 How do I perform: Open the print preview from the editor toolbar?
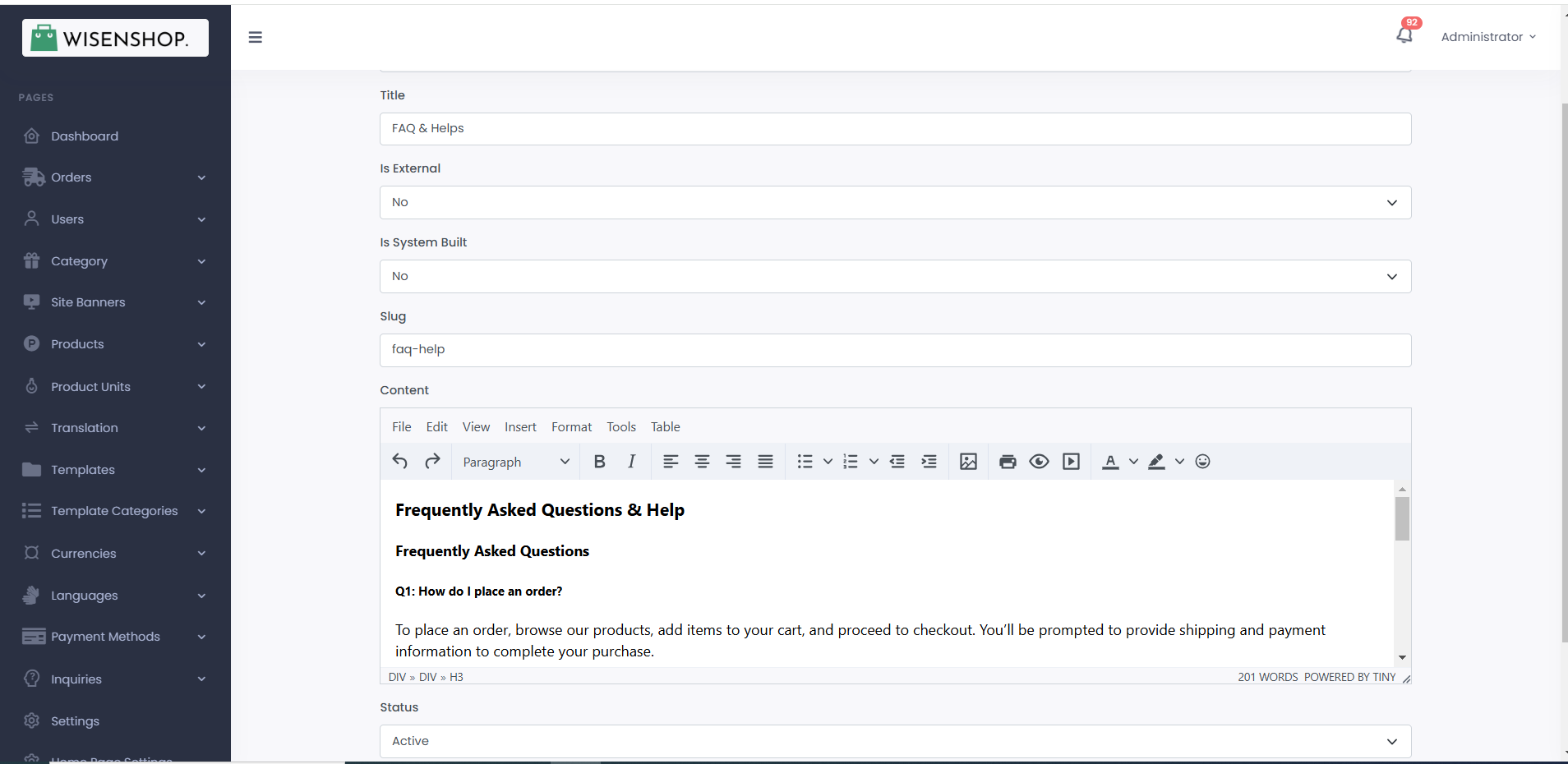tap(1007, 461)
